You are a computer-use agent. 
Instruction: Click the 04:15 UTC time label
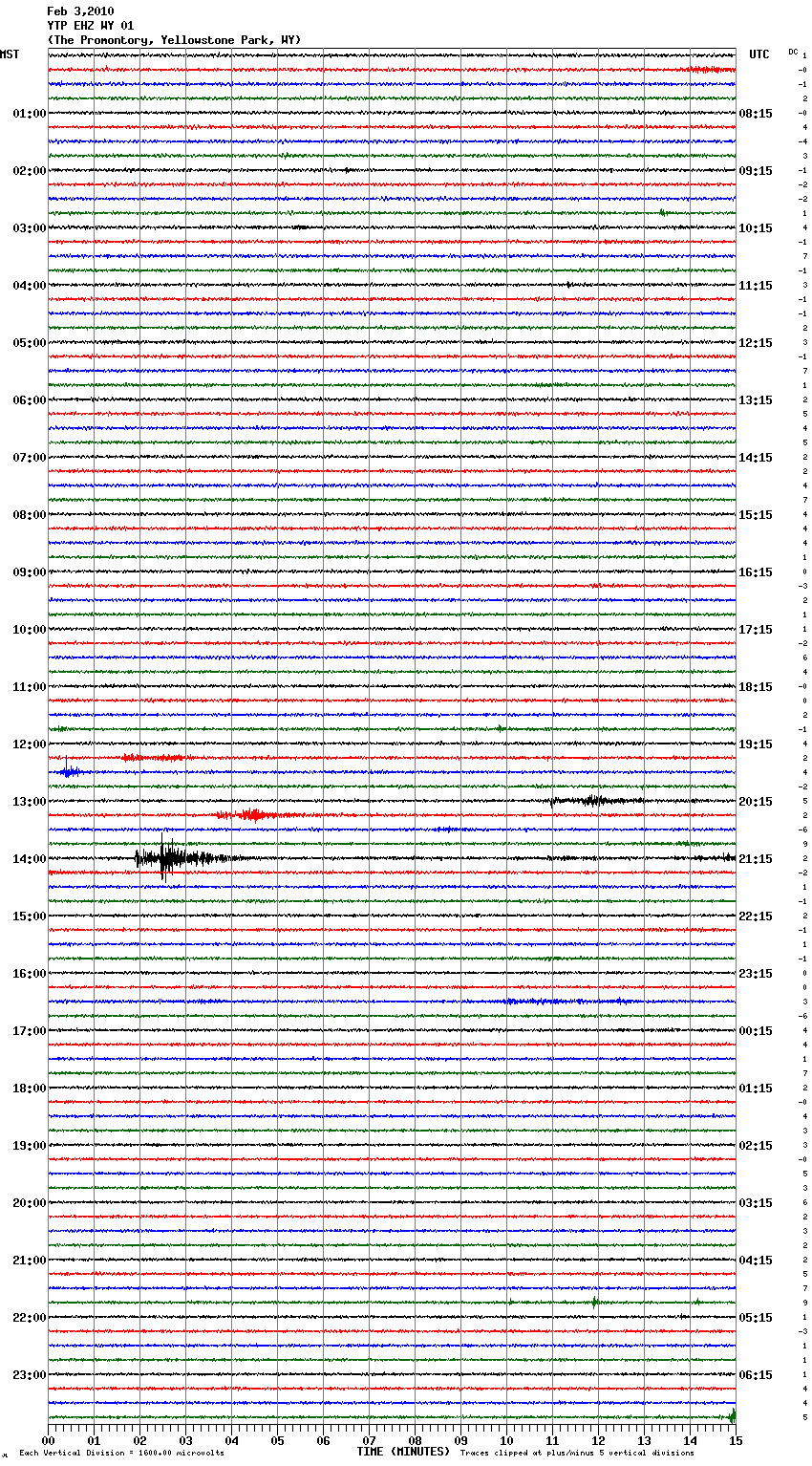[x=756, y=1261]
